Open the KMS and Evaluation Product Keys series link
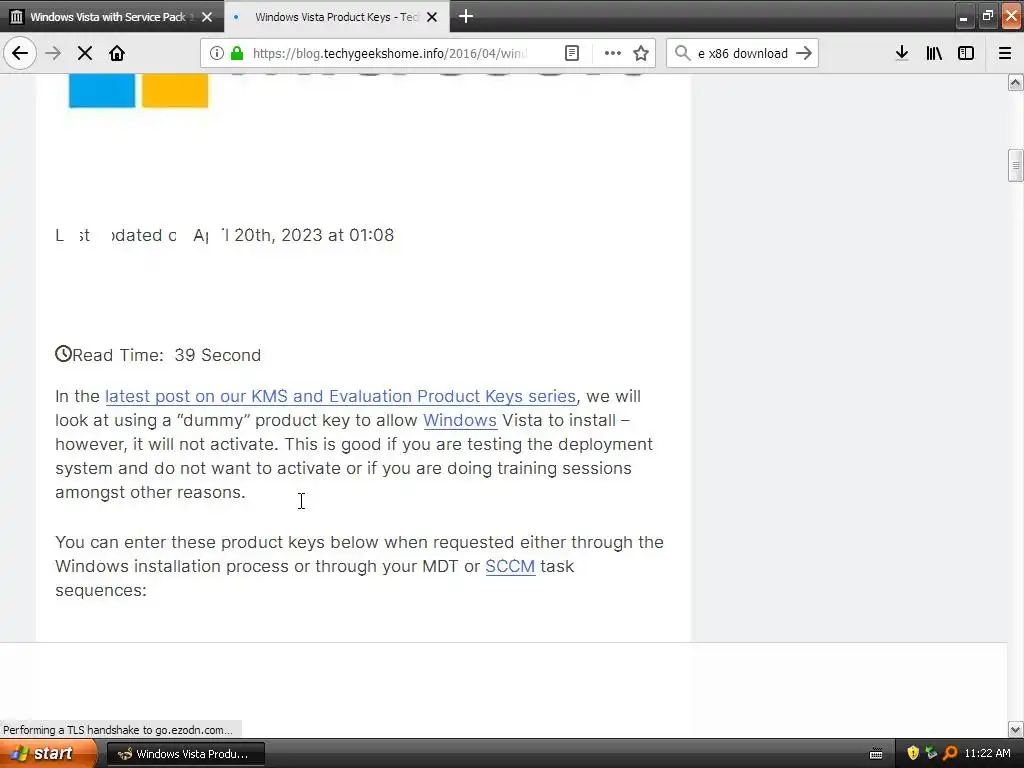1024x768 pixels. (x=340, y=396)
